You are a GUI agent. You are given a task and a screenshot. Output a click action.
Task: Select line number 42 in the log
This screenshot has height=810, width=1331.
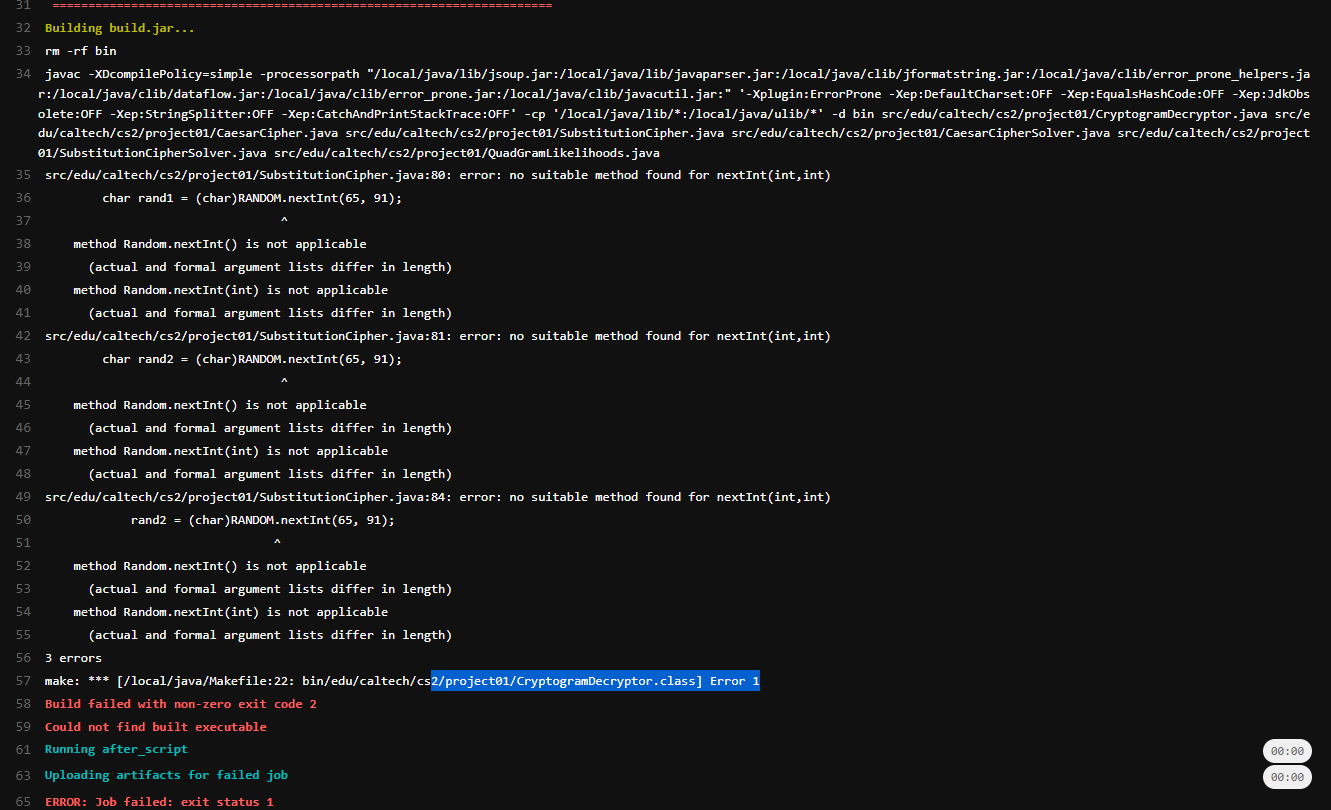click(x=23, y=336)
